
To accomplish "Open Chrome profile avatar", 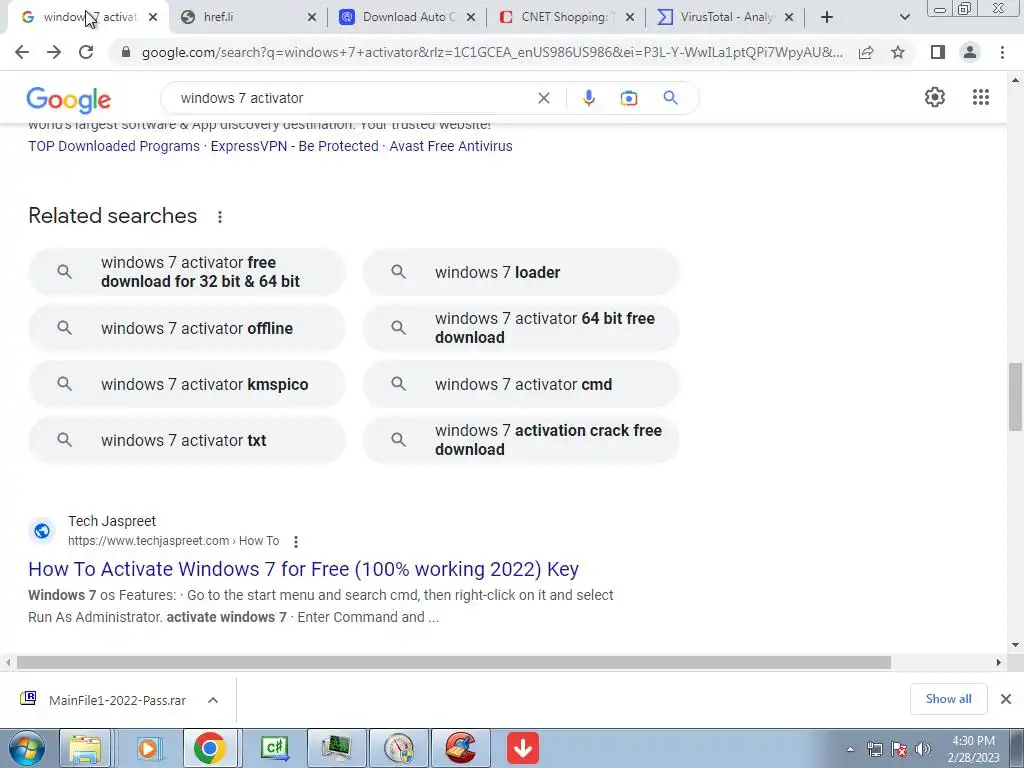I will (x=970, y=52).
